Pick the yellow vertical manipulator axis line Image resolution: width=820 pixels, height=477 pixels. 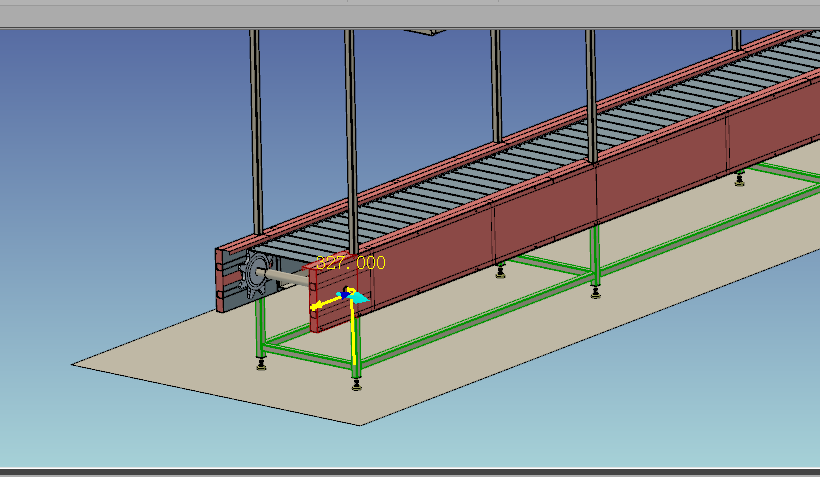[x=354, y=334]
